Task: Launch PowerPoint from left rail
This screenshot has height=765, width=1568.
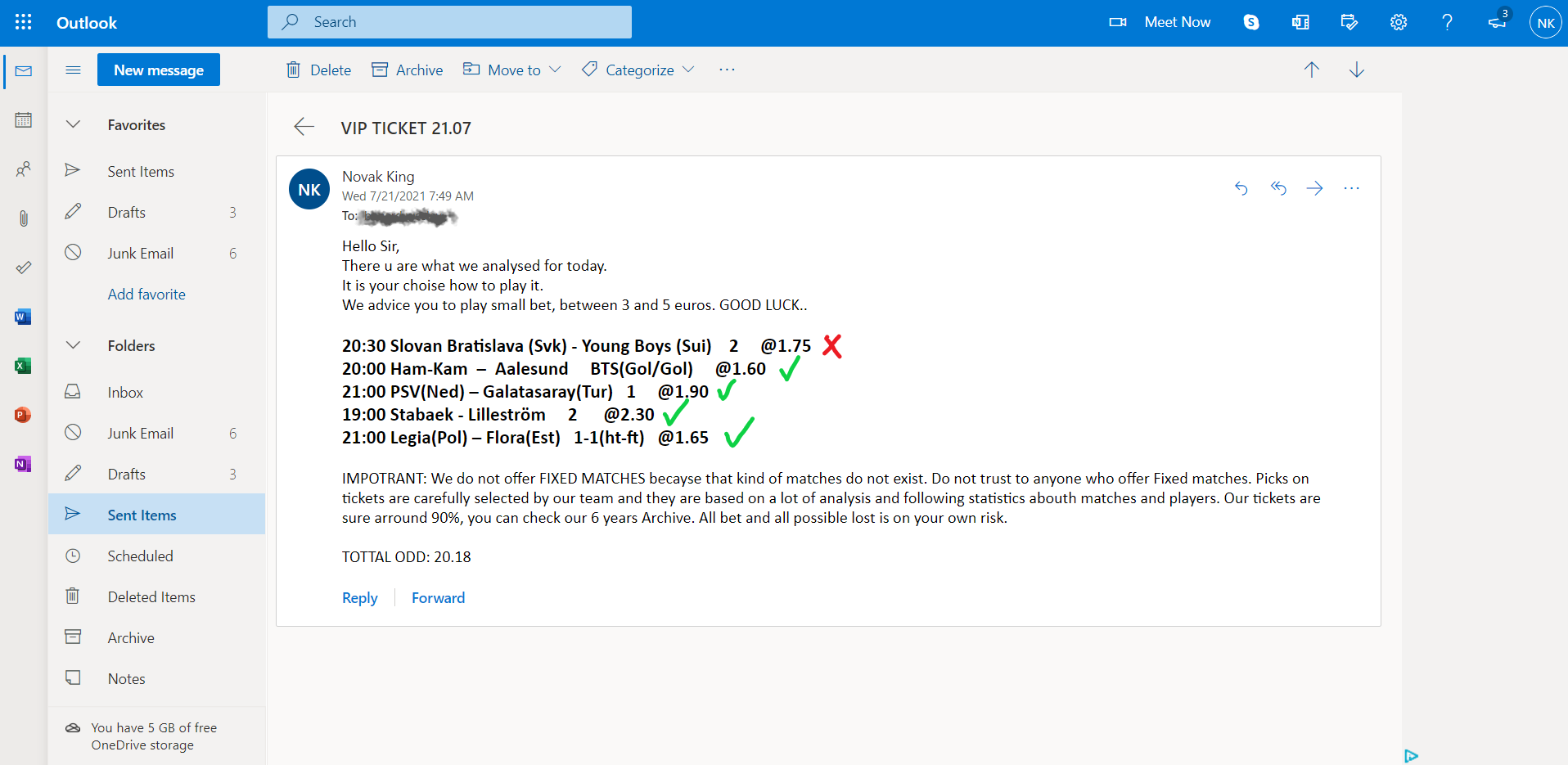Action: point(23,415)
